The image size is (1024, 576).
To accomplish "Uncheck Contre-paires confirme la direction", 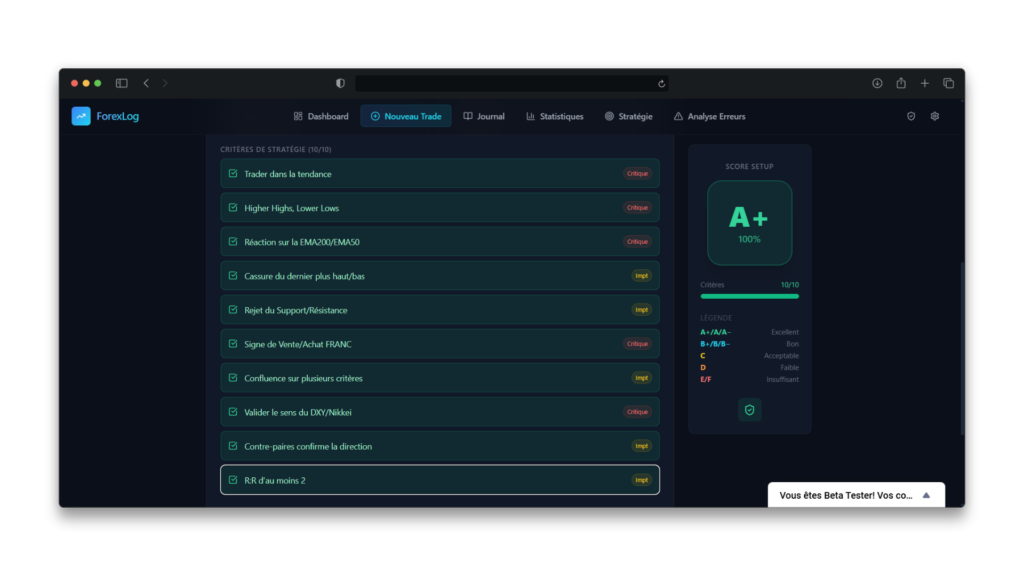I will pyautogui.click(x=233, y=446).
